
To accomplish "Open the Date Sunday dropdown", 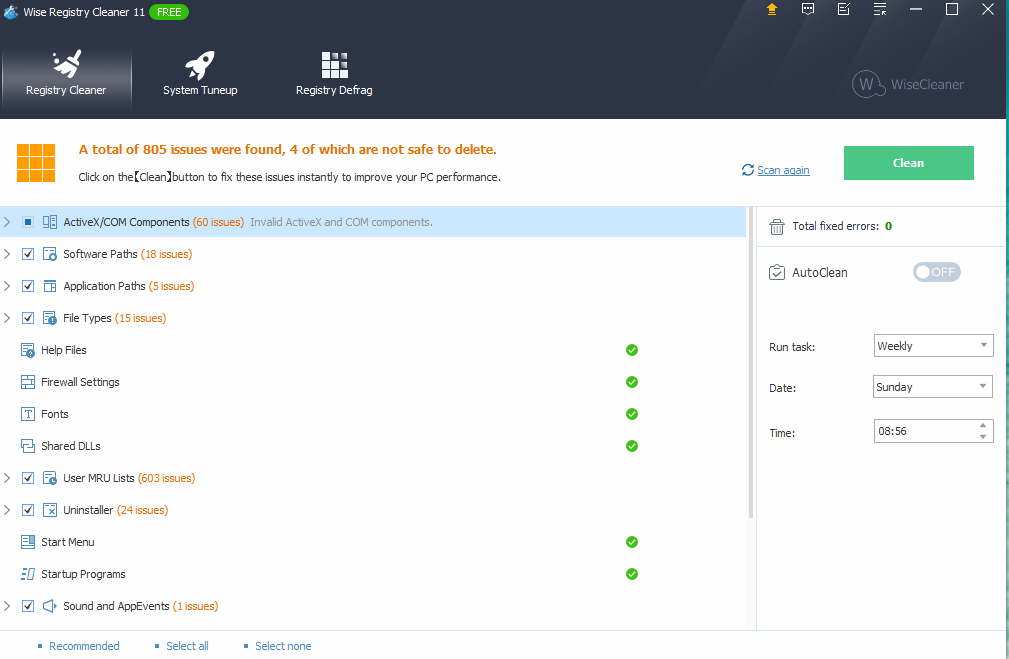I will click(932, 386).
